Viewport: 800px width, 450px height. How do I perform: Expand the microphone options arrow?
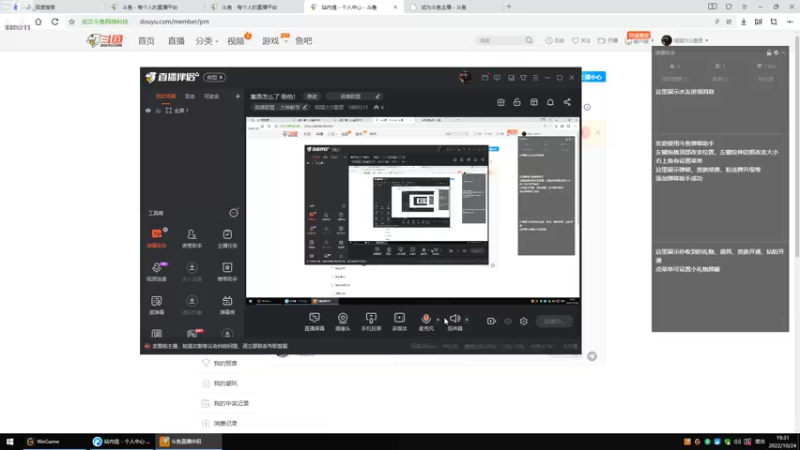coord(438,320)
